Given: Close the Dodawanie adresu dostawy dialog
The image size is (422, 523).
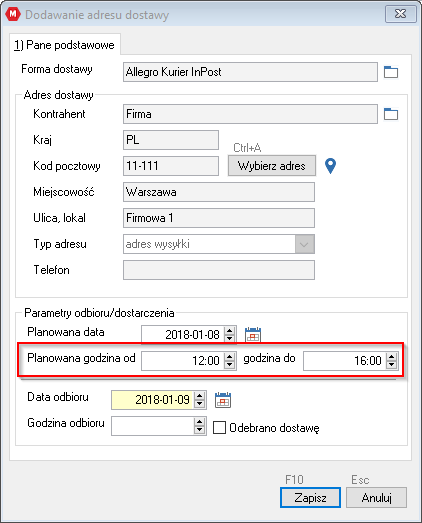Looking at the screenshot, I should [x=401, y=14].
